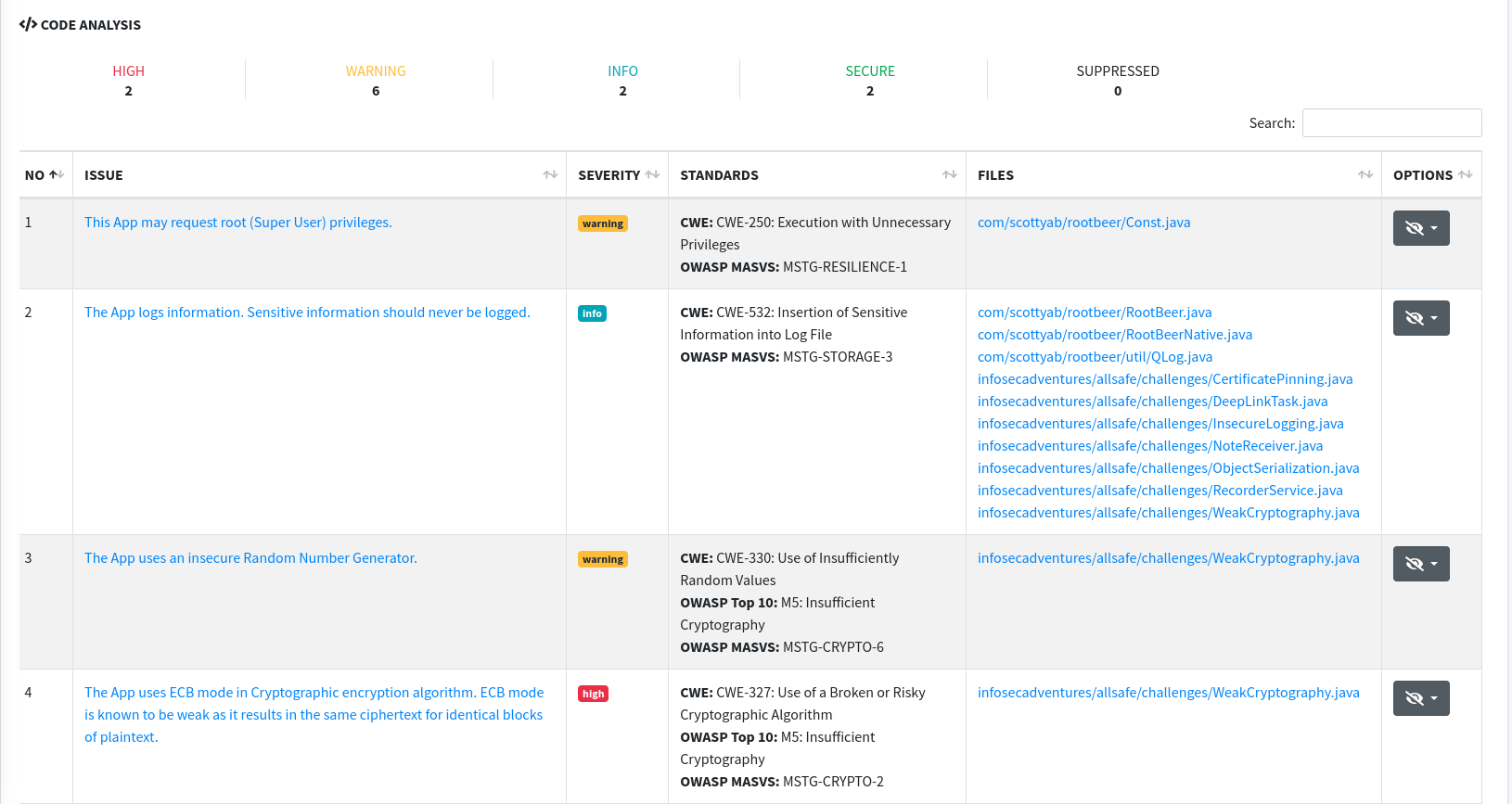Screen dimensions: 1512x804
Task: Sort table by NO column arrows
Action: [x=57, y=174]
